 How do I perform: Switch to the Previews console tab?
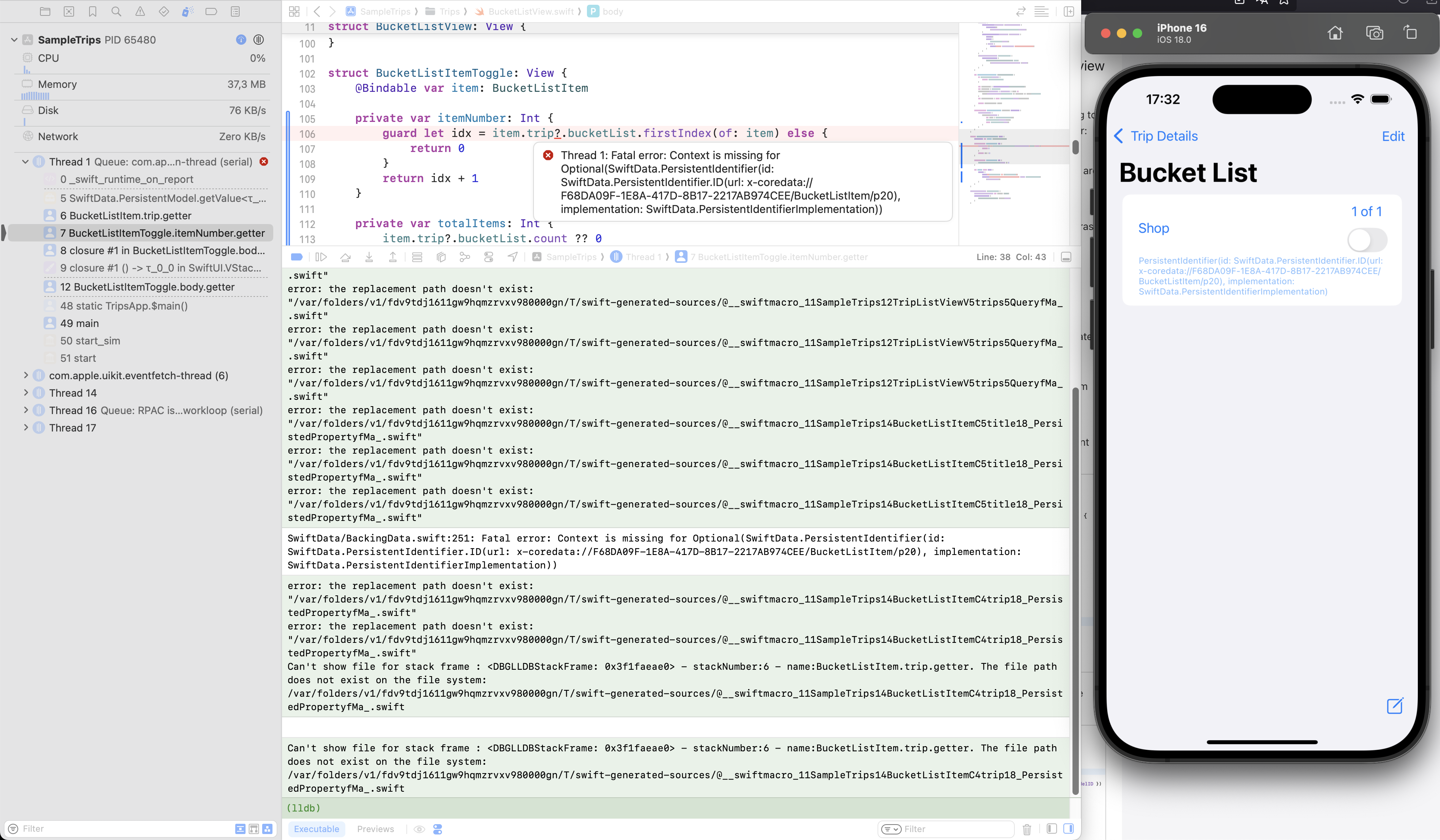point(375,829)
